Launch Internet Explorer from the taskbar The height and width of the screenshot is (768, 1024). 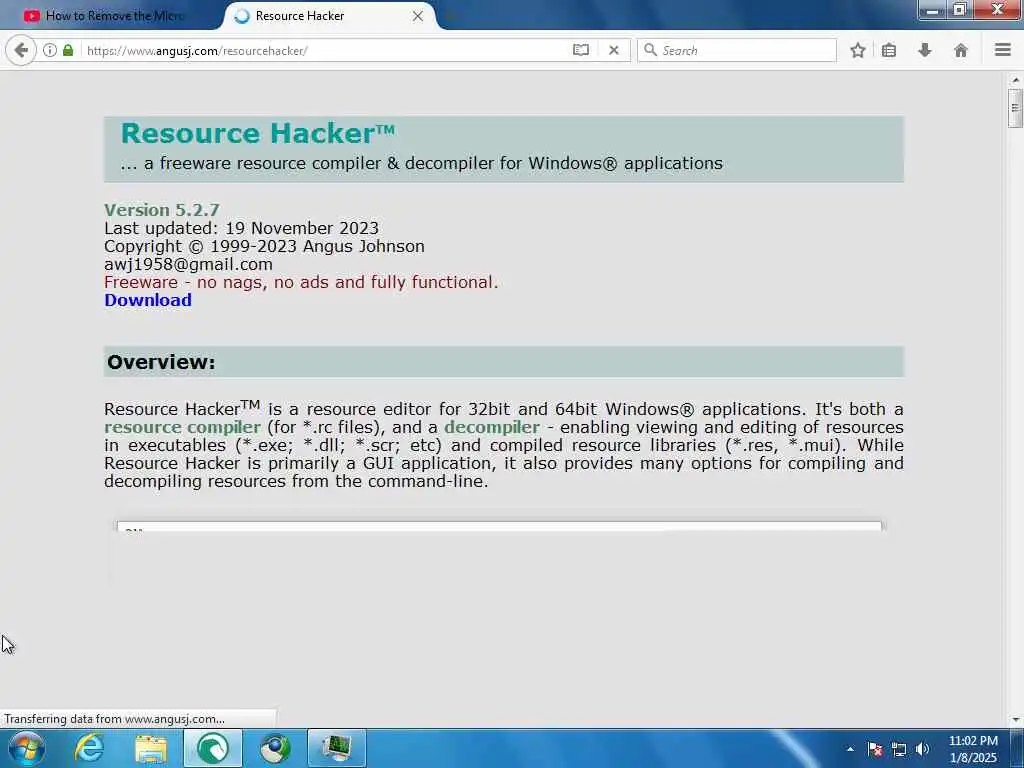[x=88, y=748]
